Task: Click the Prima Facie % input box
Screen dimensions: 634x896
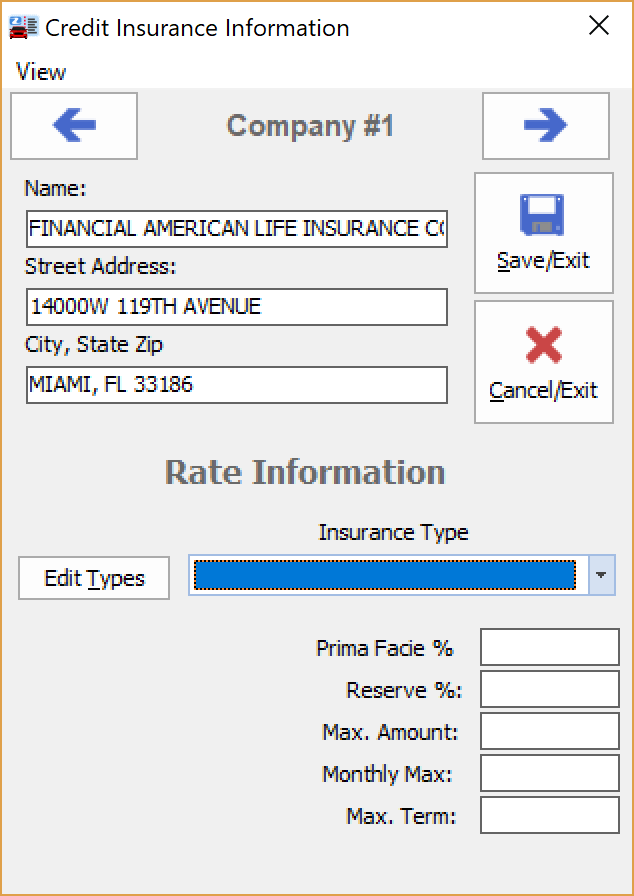Action: coord(548,647)
